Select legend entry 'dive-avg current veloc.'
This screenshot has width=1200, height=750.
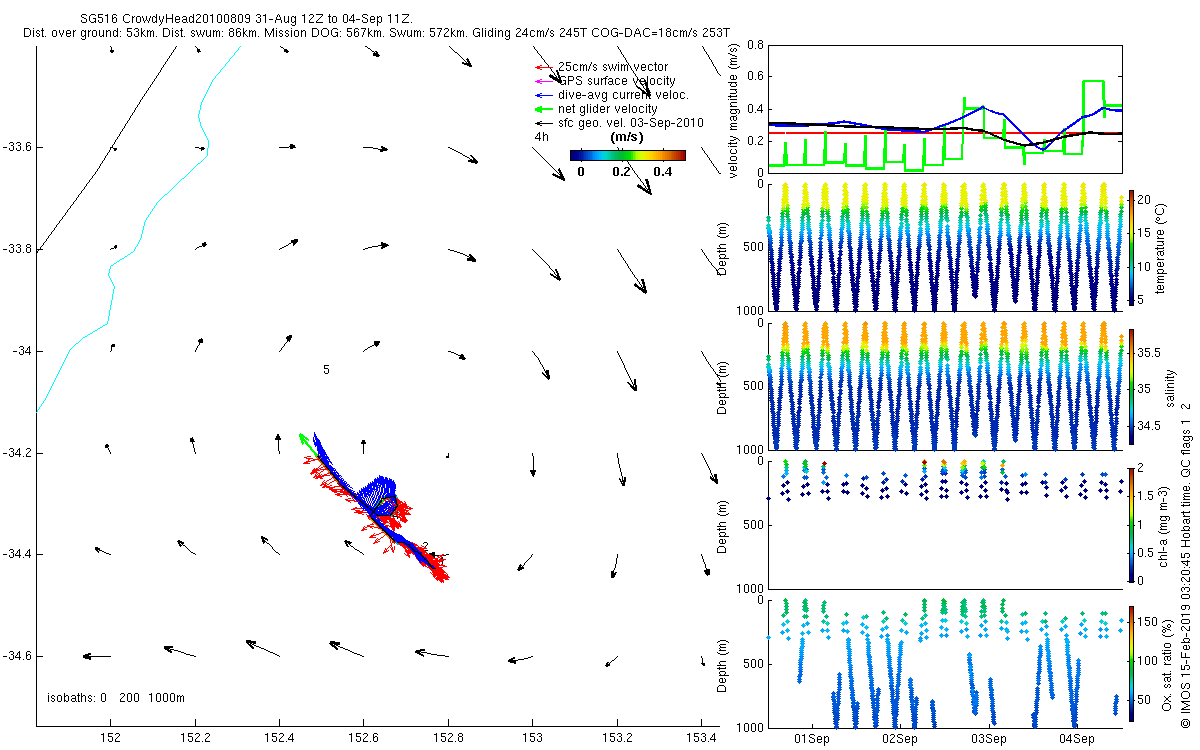pyautogui.click(x=623, y=94)
